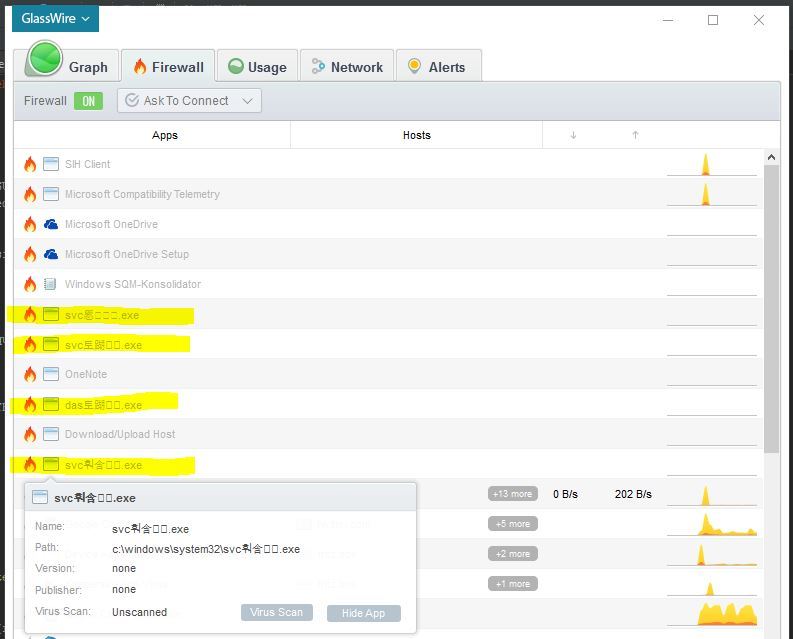This screenshot has height=639, width=793.
Task: Click the Microsoft OneDrive cloud icon
Action: pos(51,224)
